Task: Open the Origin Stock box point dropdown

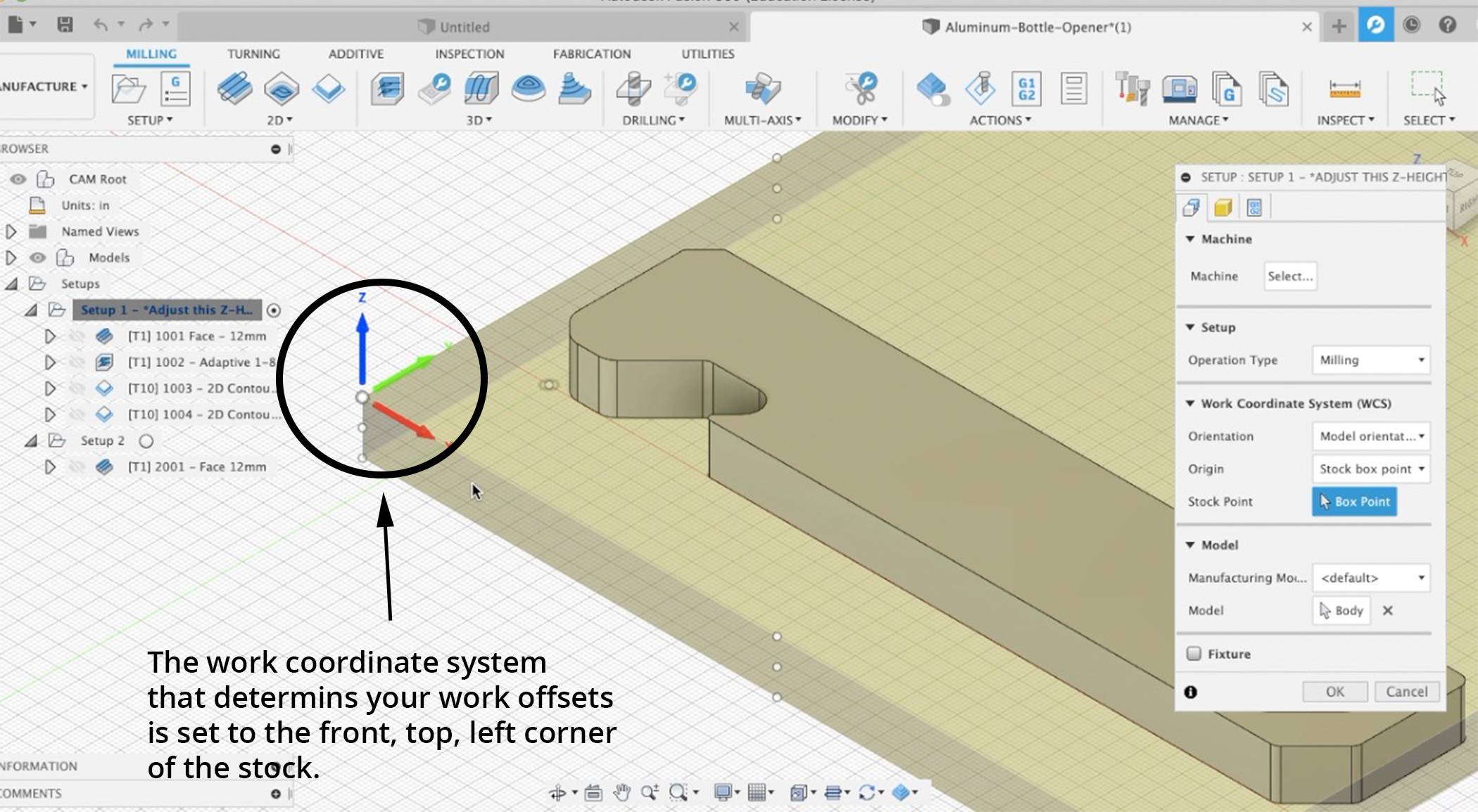Action: pos(1371,469)
